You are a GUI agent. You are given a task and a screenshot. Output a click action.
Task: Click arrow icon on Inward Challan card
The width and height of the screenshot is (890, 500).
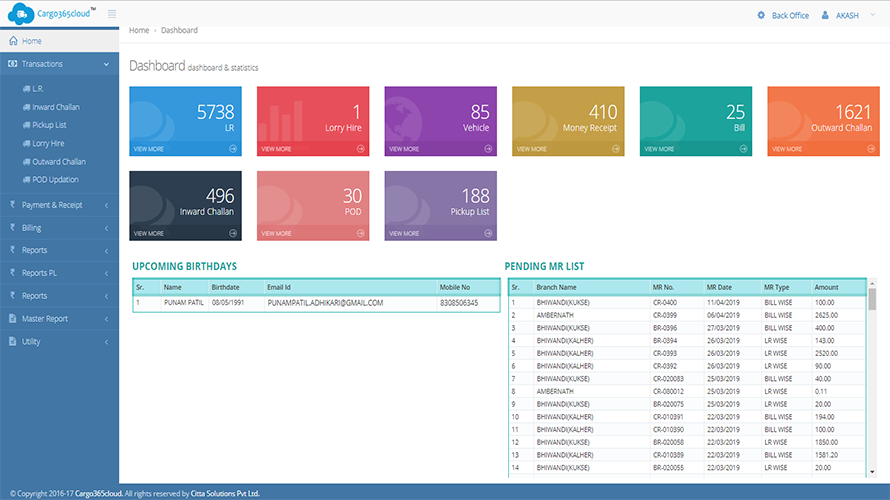(233, 233)
